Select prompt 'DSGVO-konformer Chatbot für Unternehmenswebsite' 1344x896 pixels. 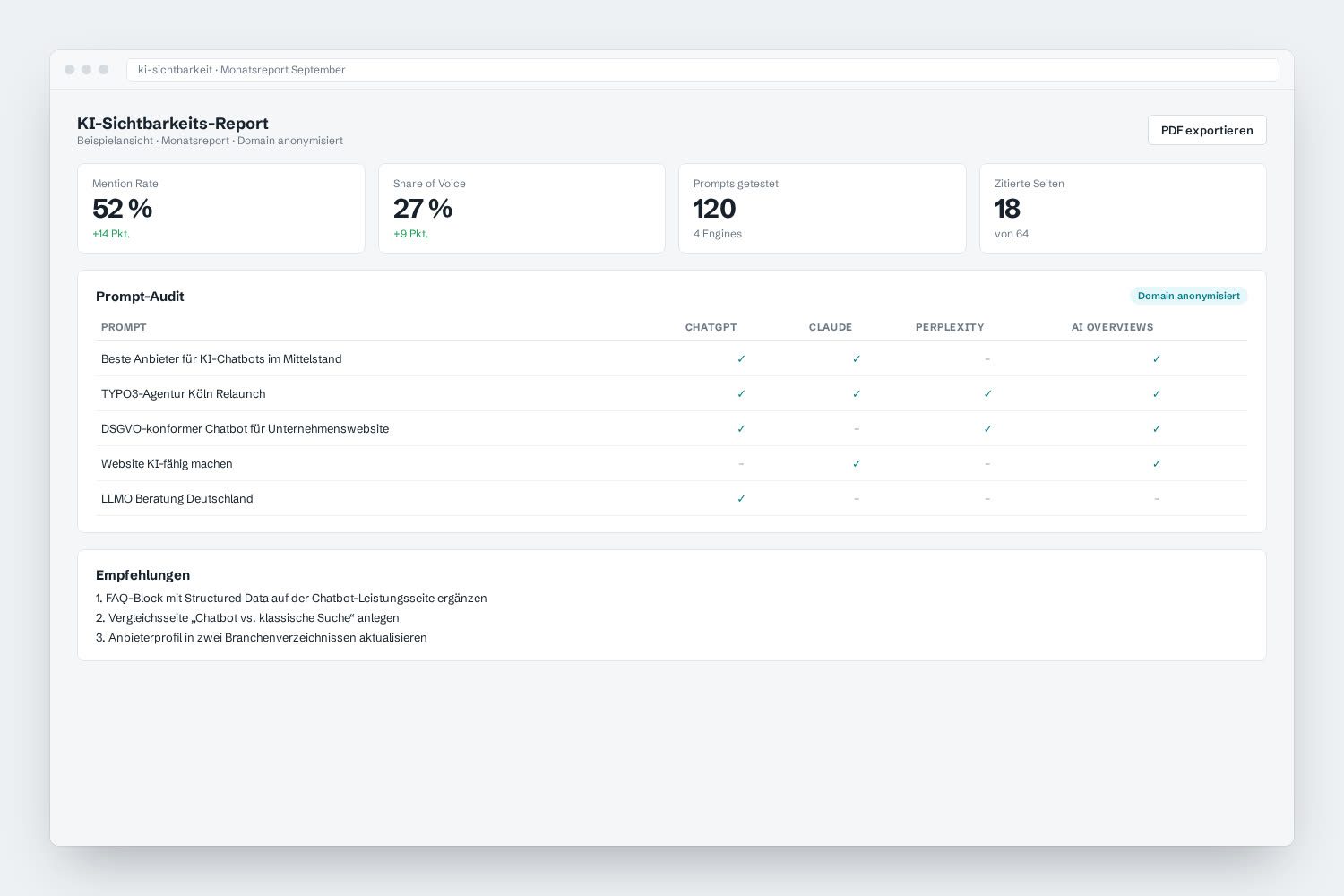[245, 428]
